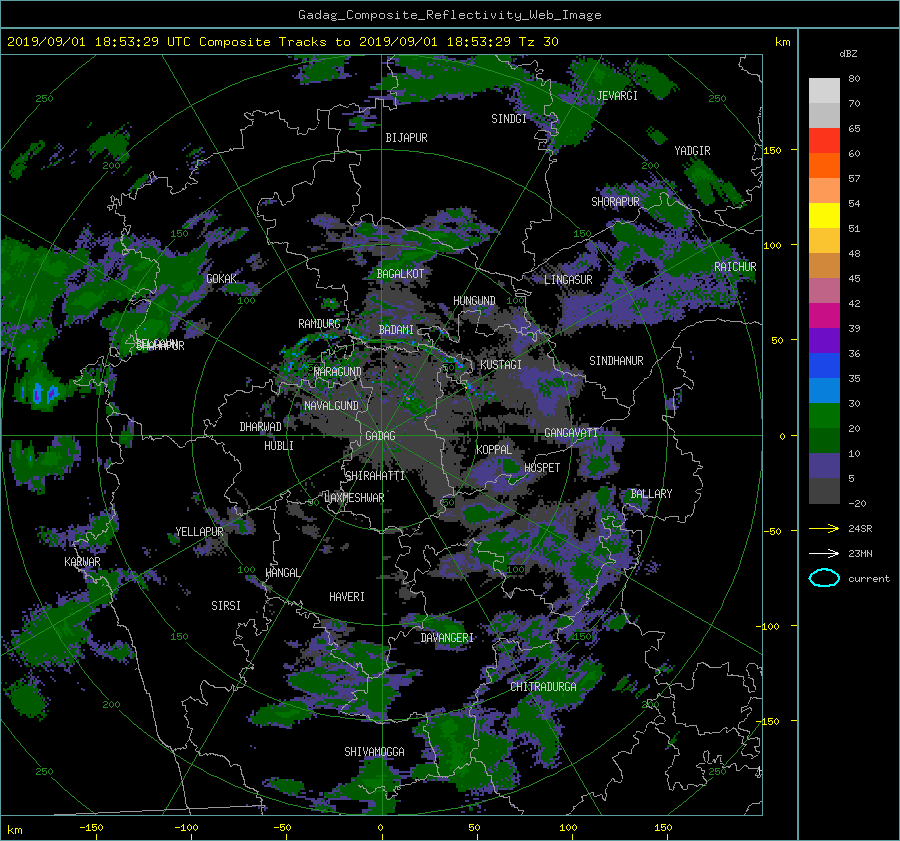Click the CHITRADURGA city label
The height and width of the screenshot is (841, 900).
coord(543,687)
